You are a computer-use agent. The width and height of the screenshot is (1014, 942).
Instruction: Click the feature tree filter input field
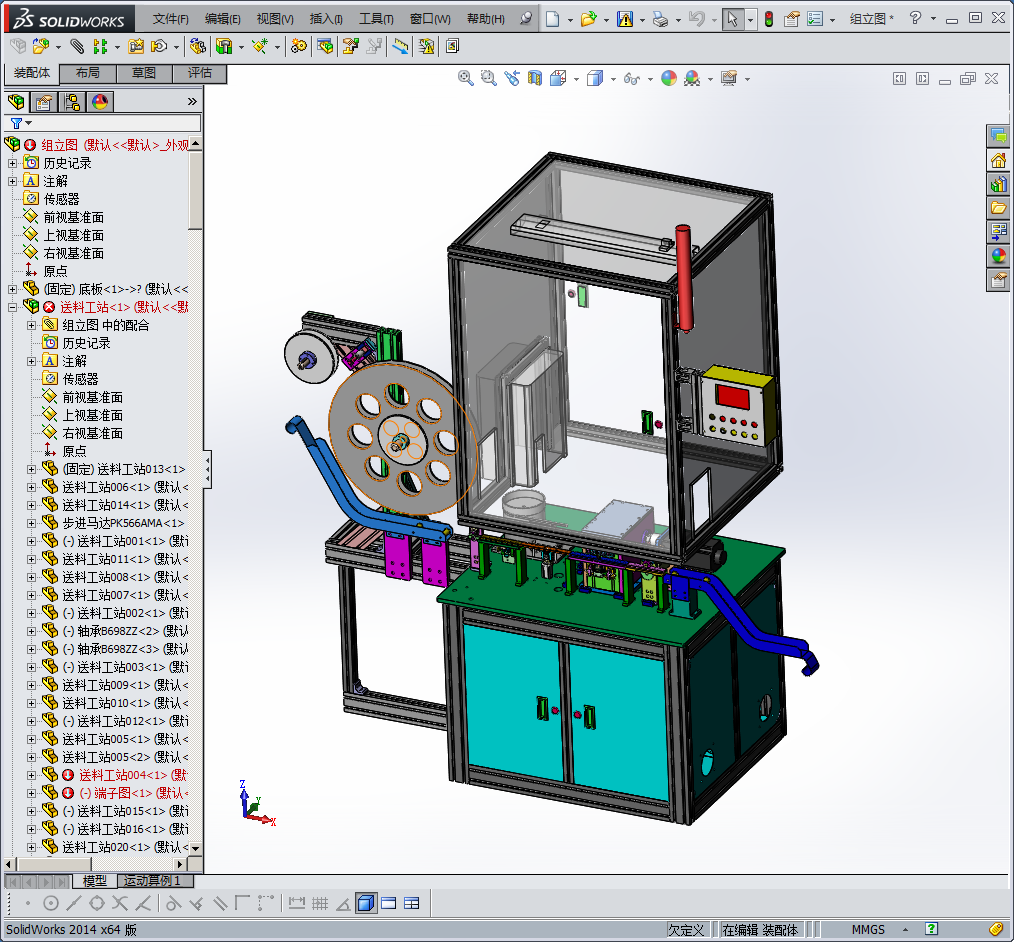click(103, 123)
